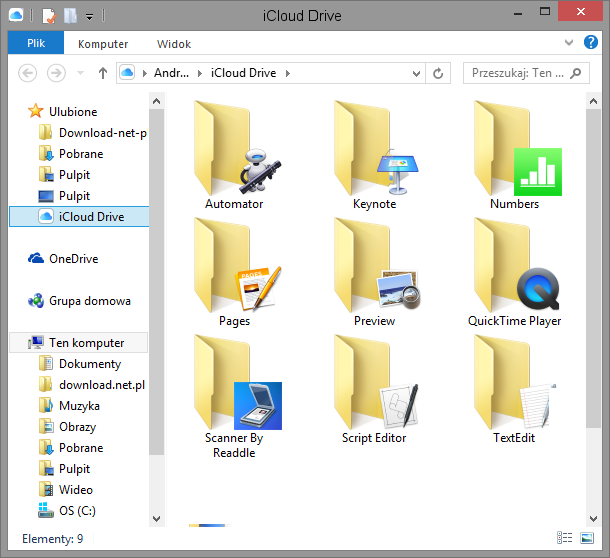The image size is (610, 558).
Task: Expand arrow before Andr... breadcrumb
Action: 145,73
